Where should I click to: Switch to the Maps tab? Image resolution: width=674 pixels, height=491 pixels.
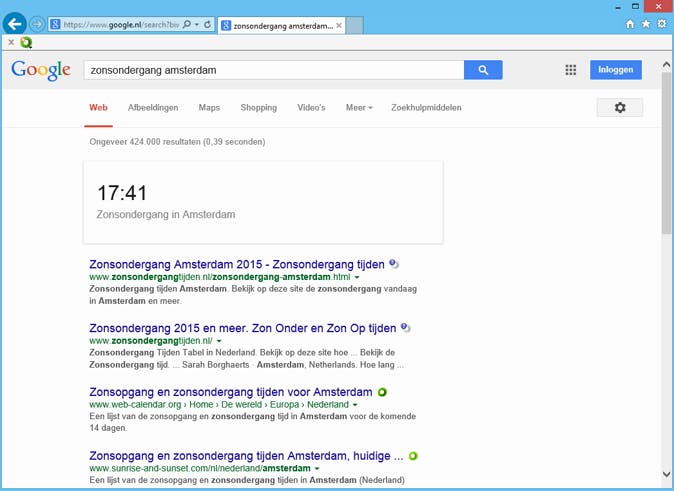209,107
